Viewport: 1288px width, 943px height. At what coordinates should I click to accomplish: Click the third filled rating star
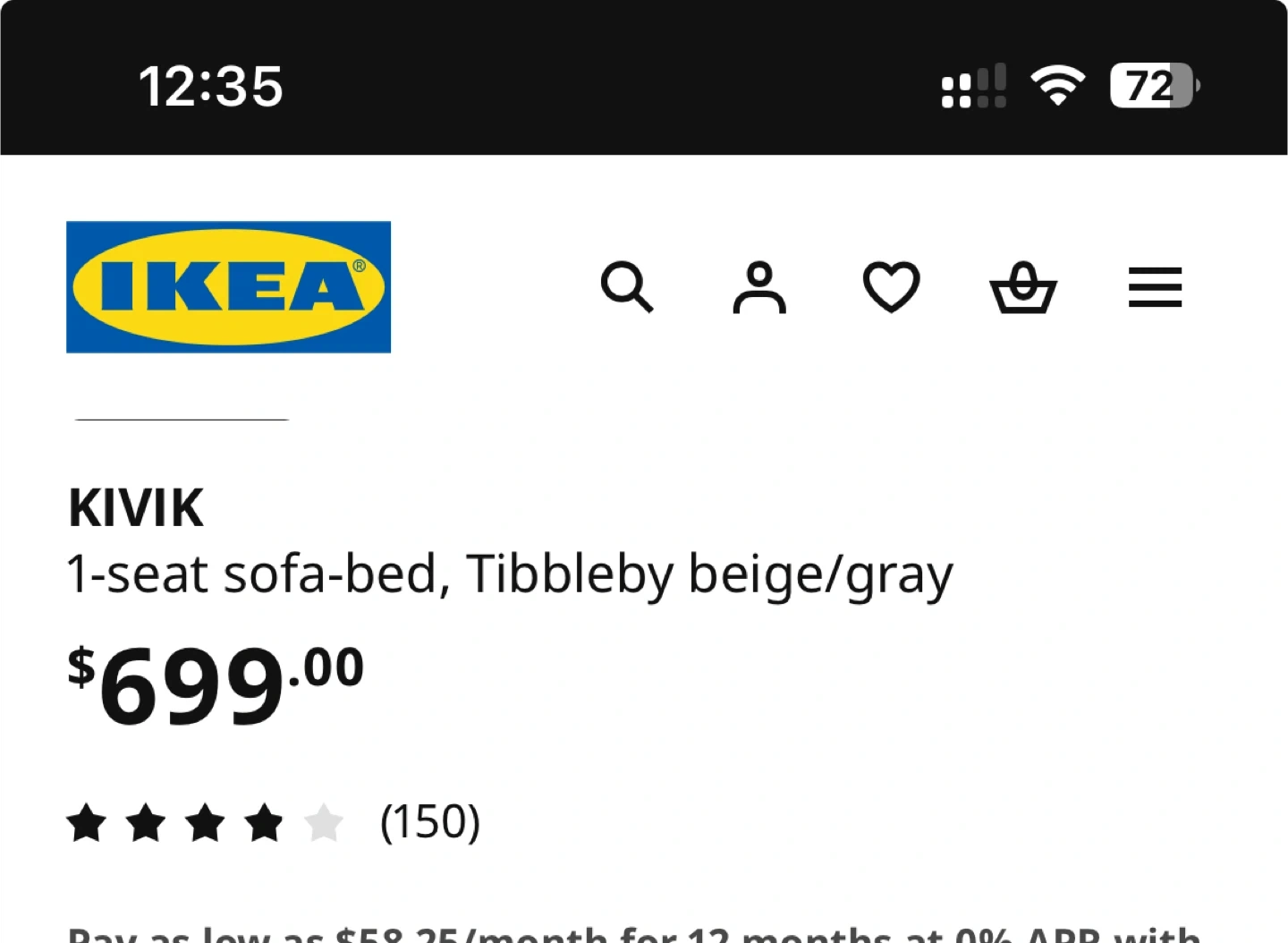tap(206, 822)
